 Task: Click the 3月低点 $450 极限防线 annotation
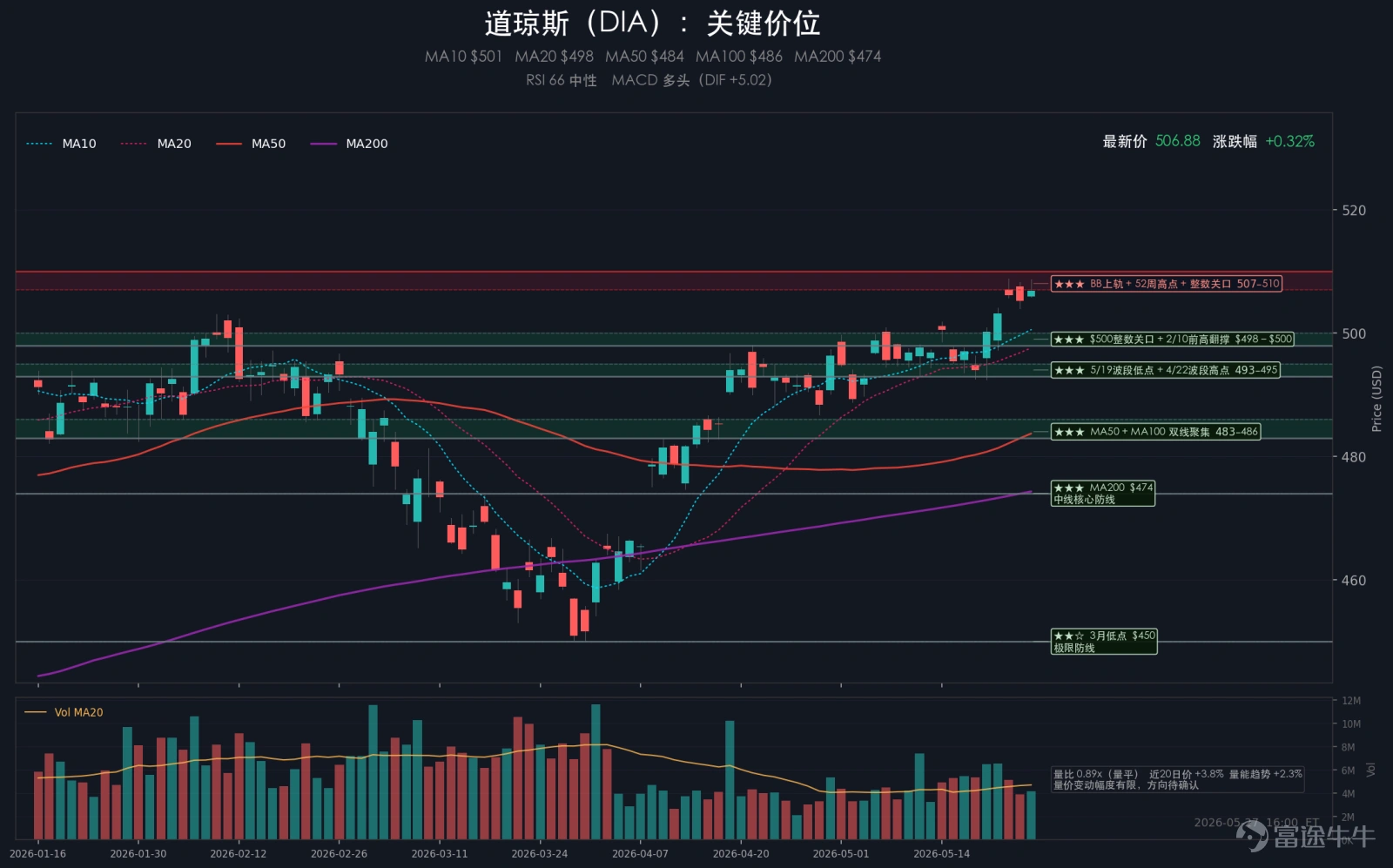coord(1104,642)
